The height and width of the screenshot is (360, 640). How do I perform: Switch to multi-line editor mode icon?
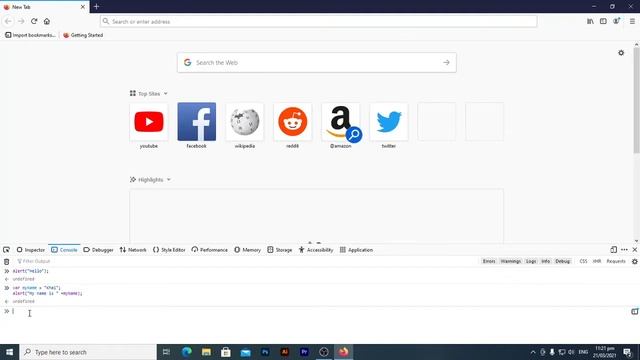coord(634,311)
